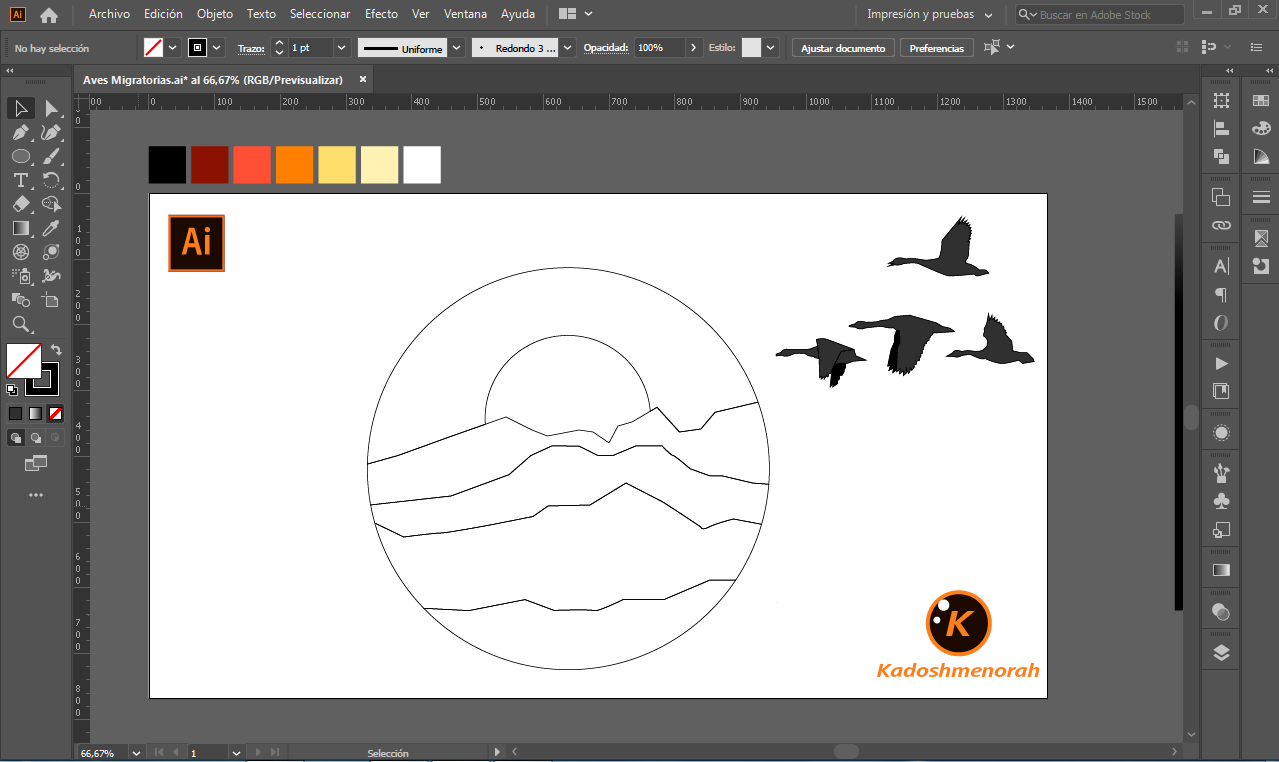The width and height of the screenshot is (1279, 762).
Task: Activate the Zoom tool
Action: coord(20,324)
